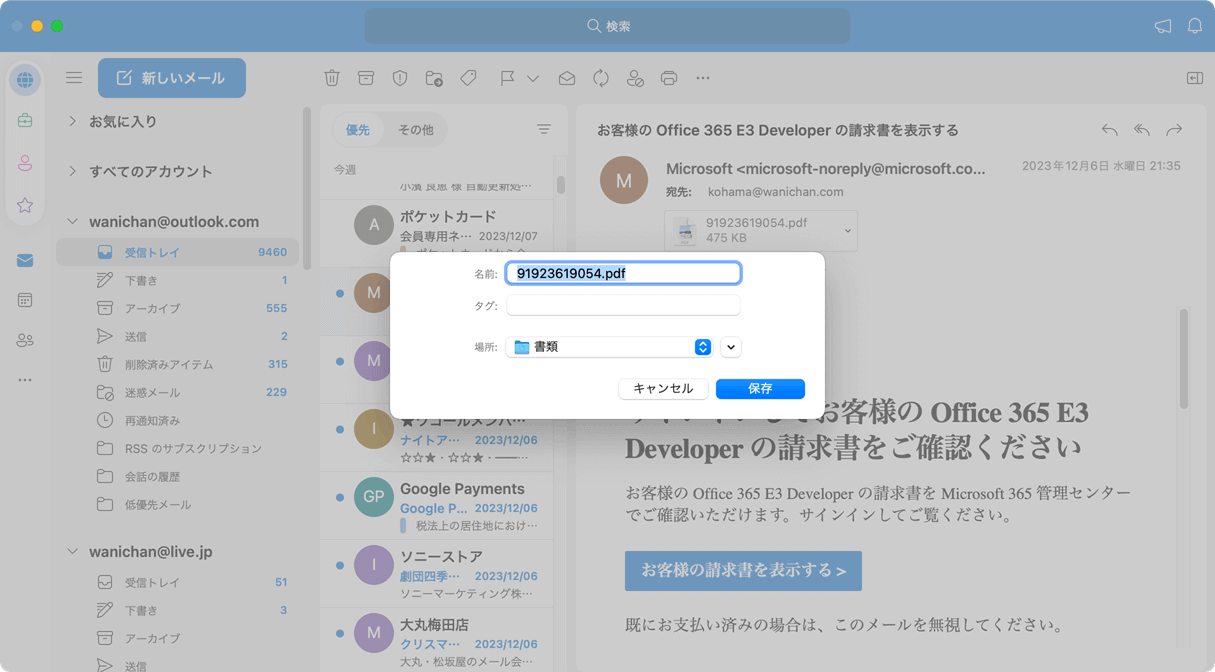Viewport: 1215px width, 672px height.
Task: Select Archive (アーカイブ) folder with 555
Action: pyautogui.click(x=179, y=308)
